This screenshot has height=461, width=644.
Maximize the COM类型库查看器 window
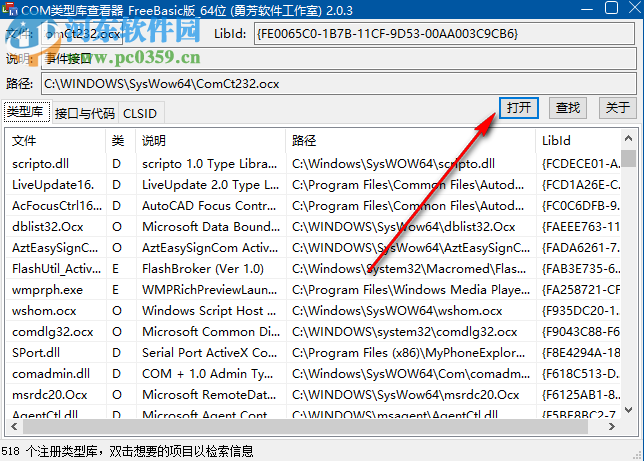(611, 7)
